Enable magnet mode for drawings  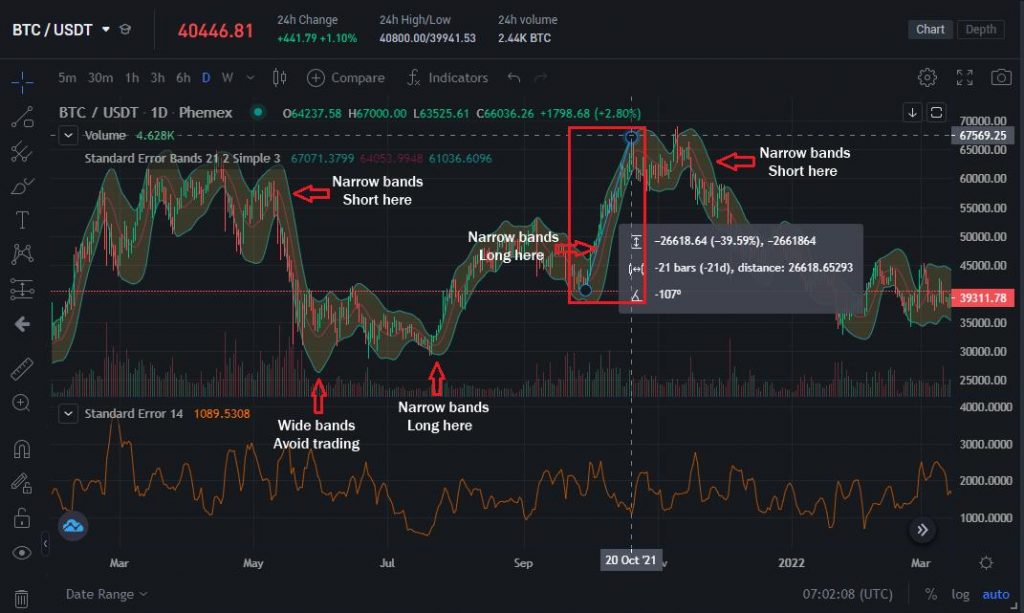21,450
